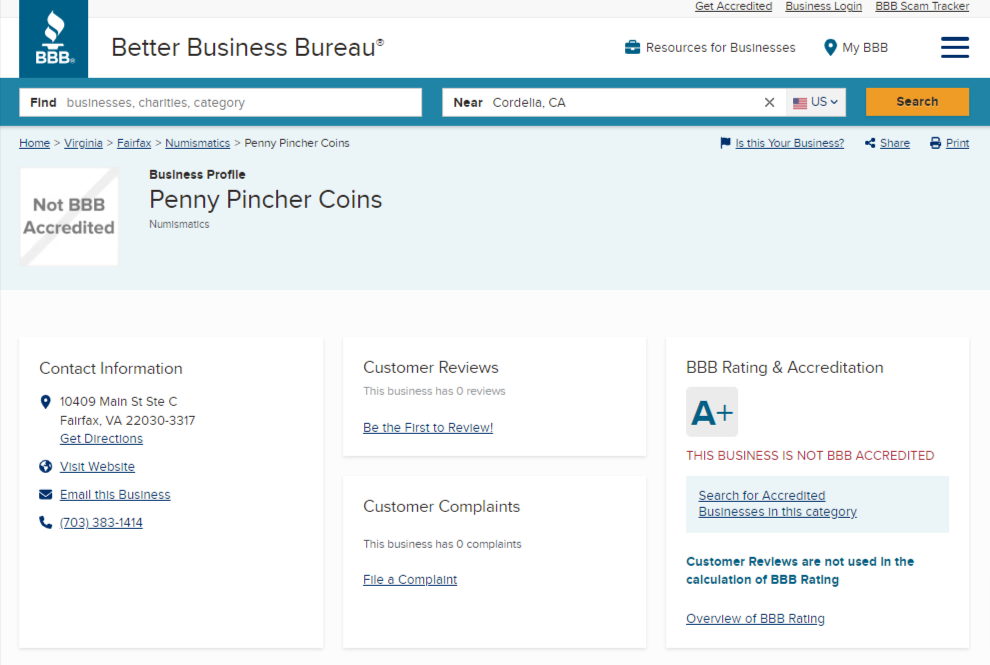990x665 pixels.
Task: Click the printer icon
Action: 936,143
